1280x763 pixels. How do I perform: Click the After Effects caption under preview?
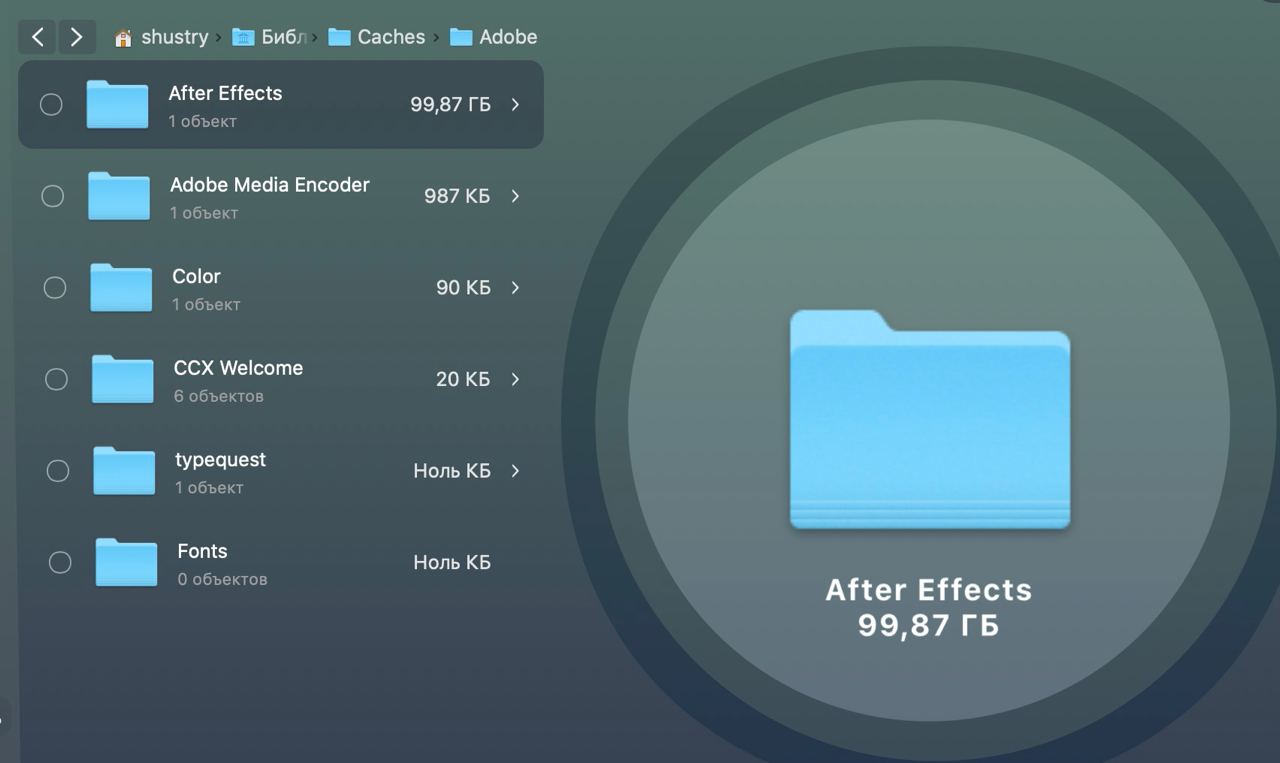[929, 590]
